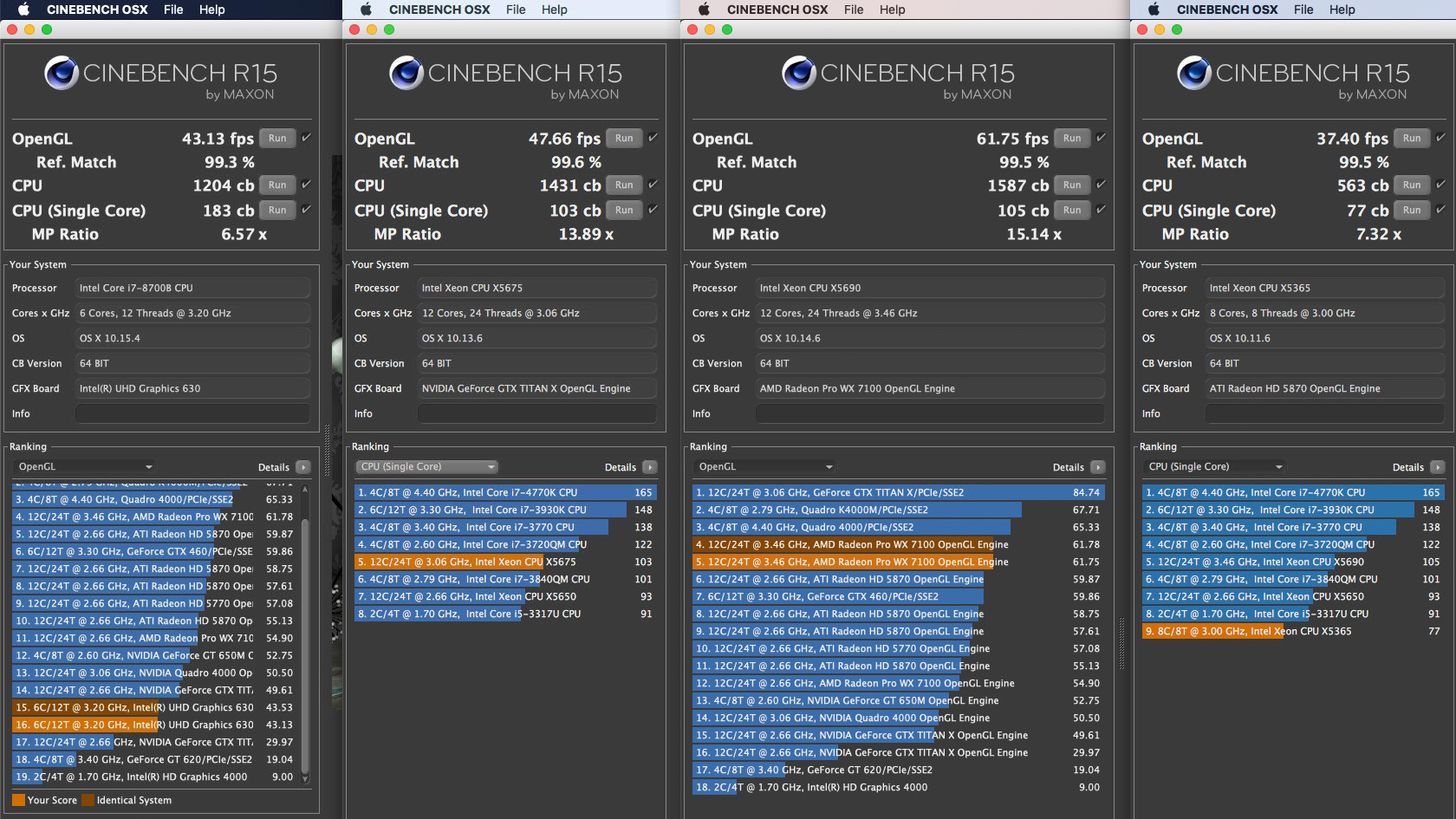Open File menu in the second window

(x=516, y=10)
